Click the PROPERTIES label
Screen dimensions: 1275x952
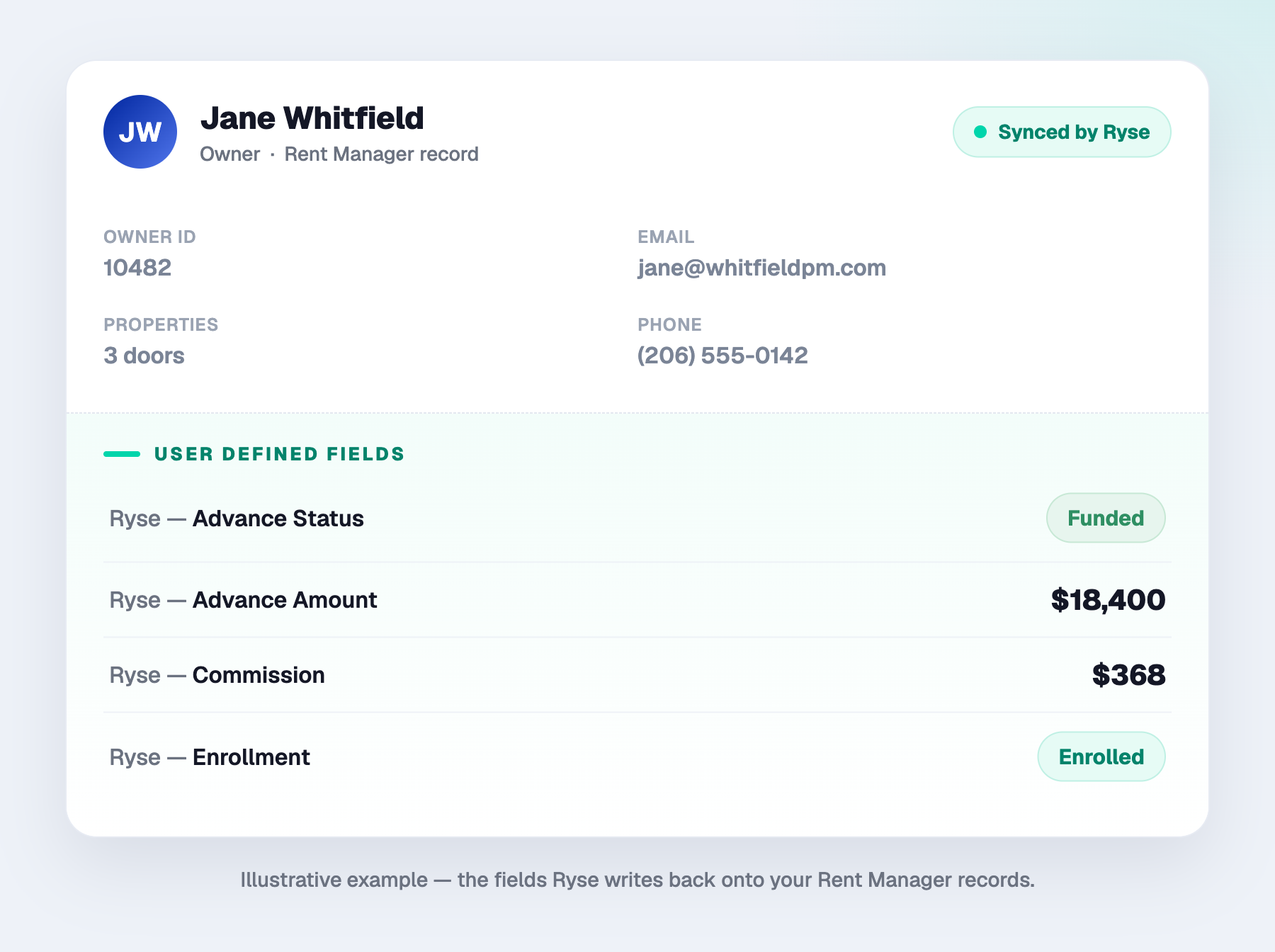tap(161, 324)
